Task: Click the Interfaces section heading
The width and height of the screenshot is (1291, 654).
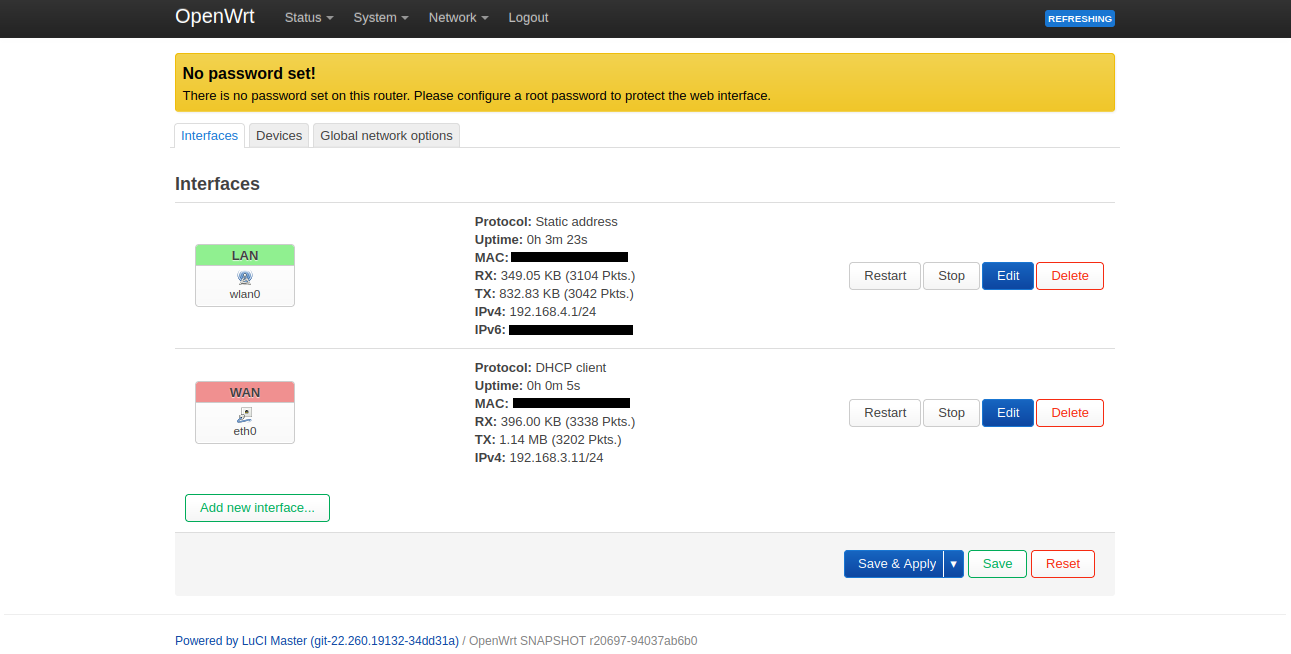Action: 217,184
